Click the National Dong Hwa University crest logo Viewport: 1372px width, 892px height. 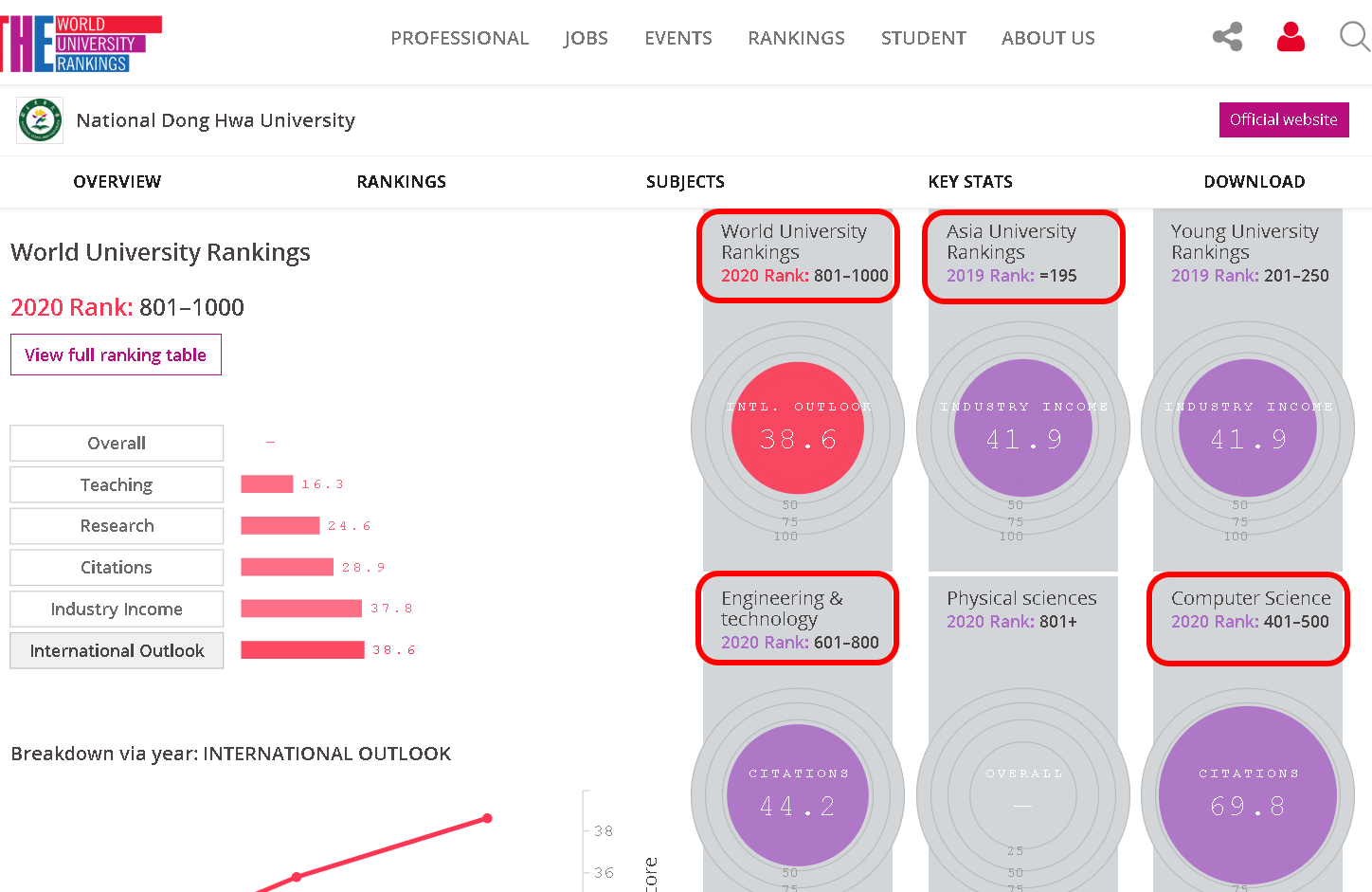(40, 120)
